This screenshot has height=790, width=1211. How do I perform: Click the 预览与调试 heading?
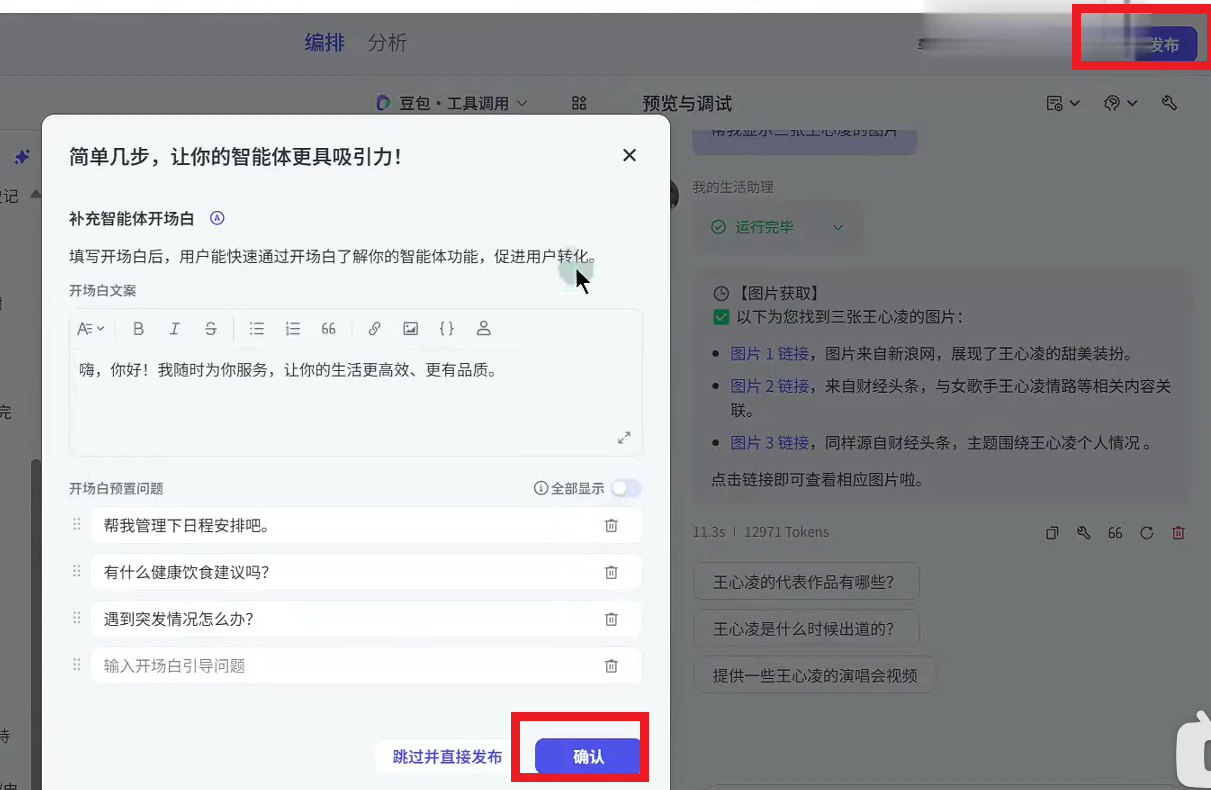click(687, 103)
